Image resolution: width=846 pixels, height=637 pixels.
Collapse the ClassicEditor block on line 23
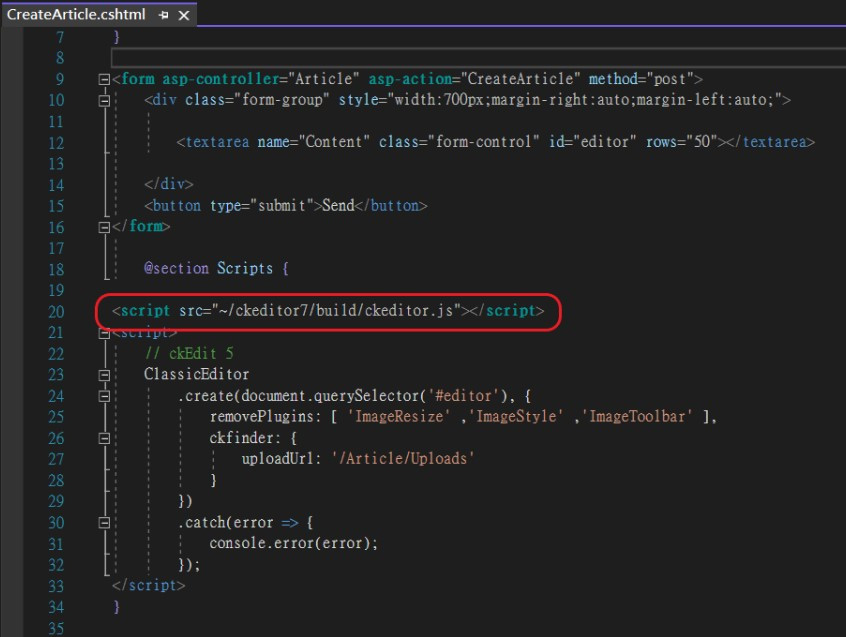pyautogui.click(x=105, y=375)
